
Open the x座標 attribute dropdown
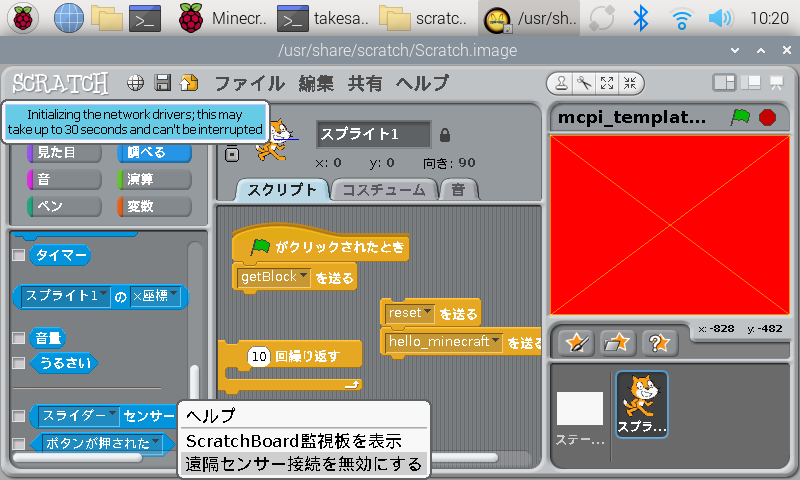pyautogui.click(x=155, y=296)
